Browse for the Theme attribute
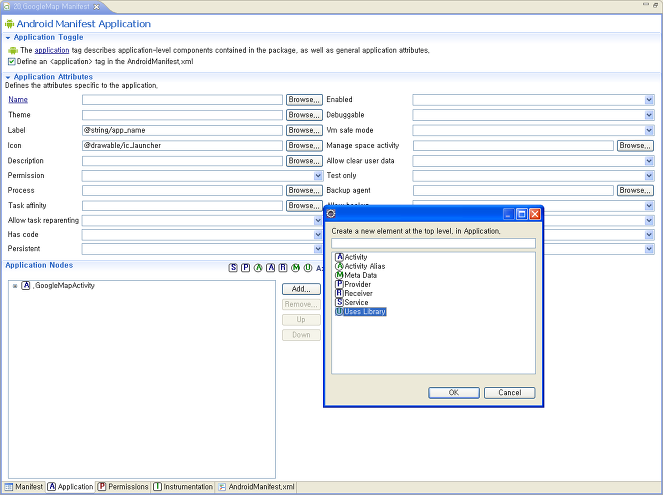Screen dimensions: 663x495 pyautogui.click(x=304, y=115)
